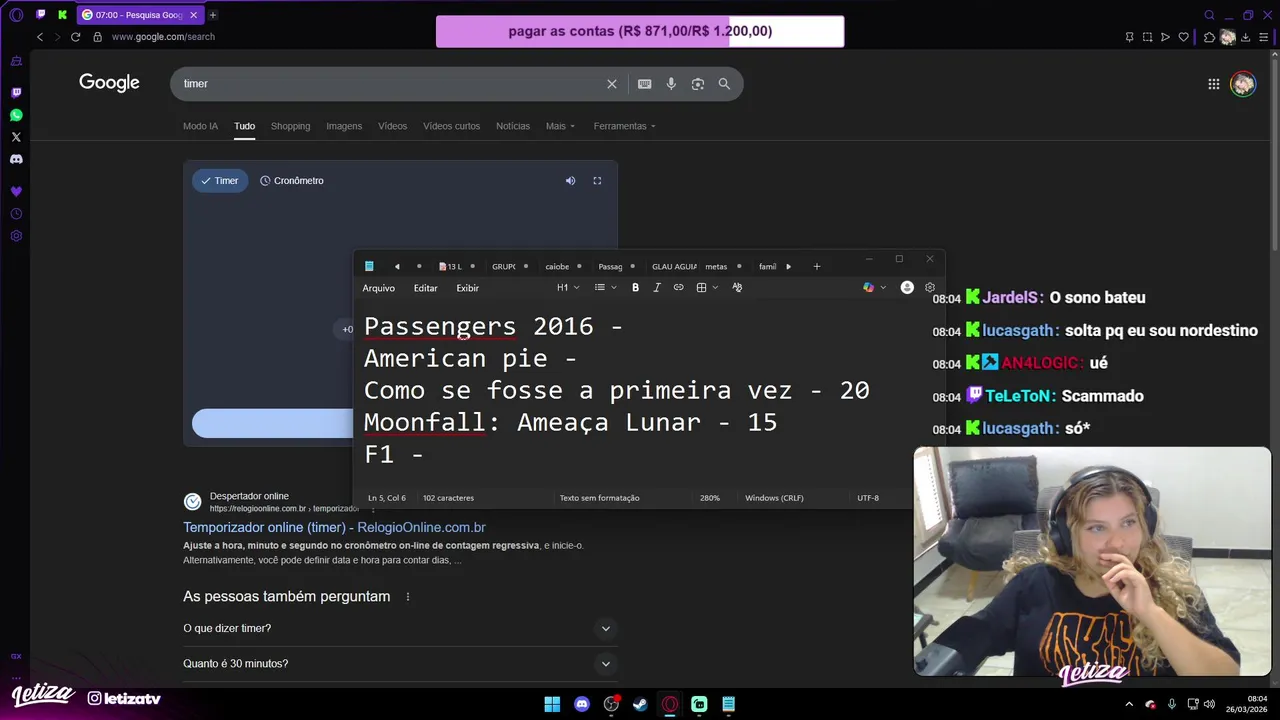
Task: Open Google apps grid
Action: pyautogui.click(x=1214, y=84)
